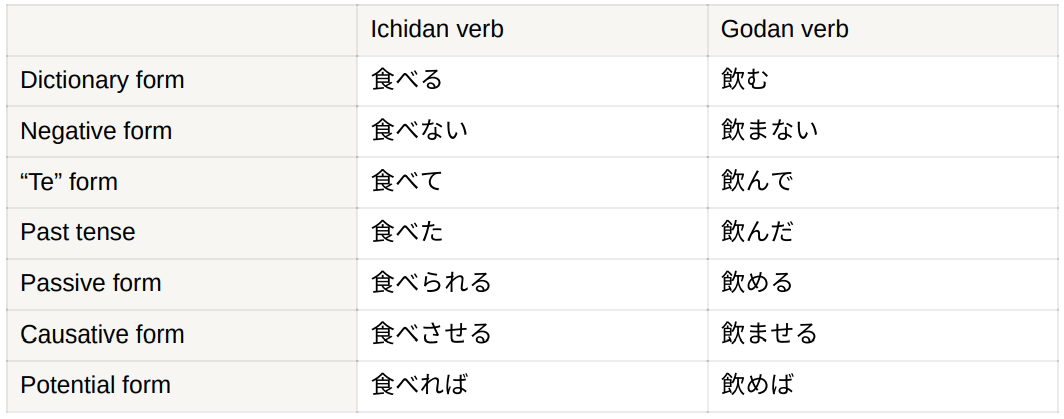Click the Godan verb column header
1064x419 pixels.
point(883,30)
